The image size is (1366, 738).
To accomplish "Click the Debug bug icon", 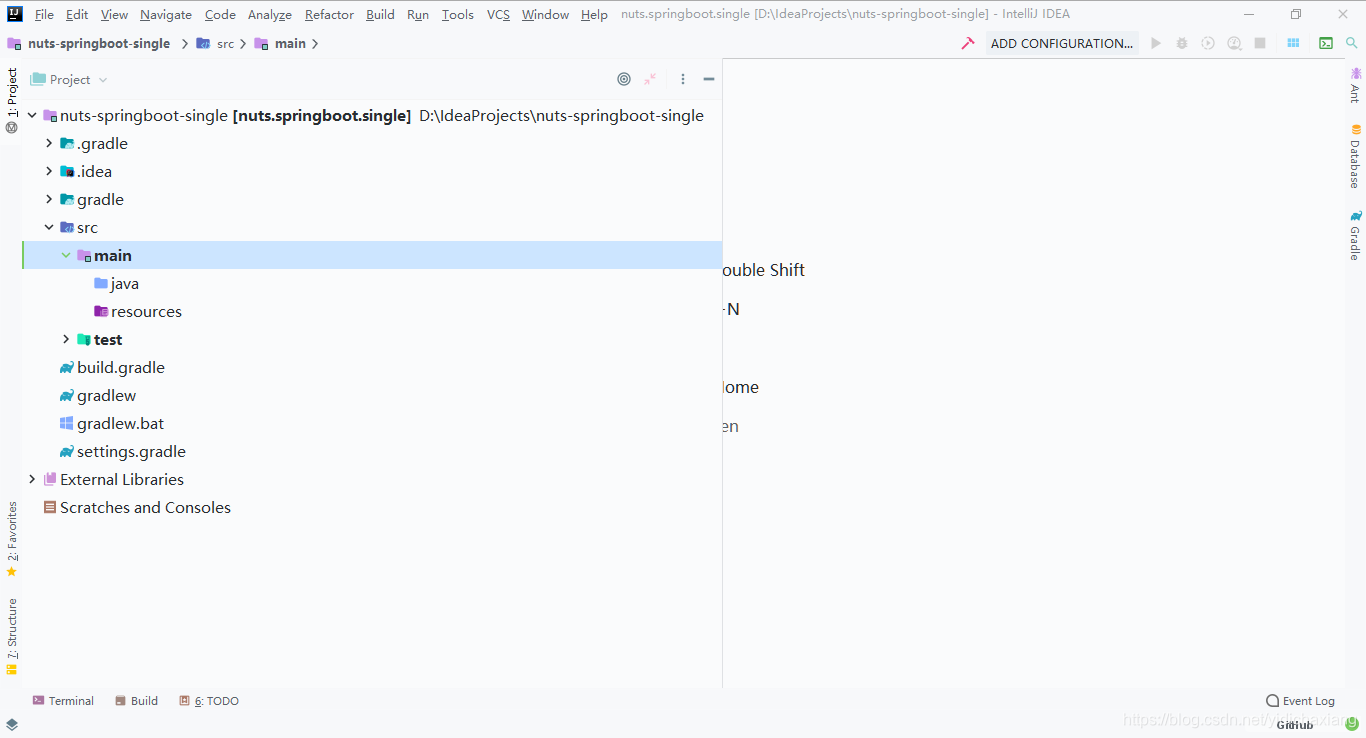I will pyautogui.click(x=1182, y=43).
